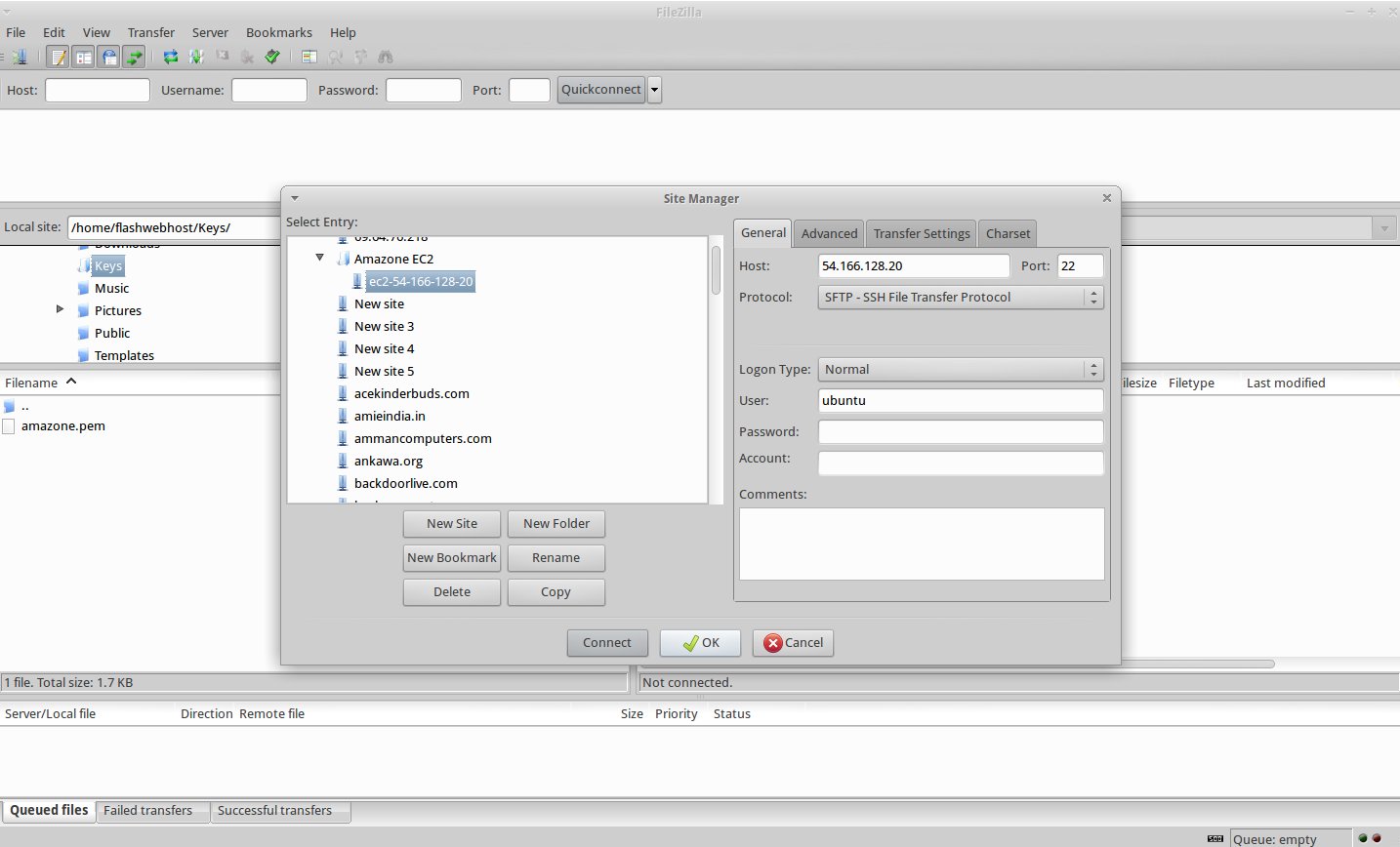The width and height of the screenshot is (1400, 847).
Task: Sort by the Filename column header
Action: (31, 383)
